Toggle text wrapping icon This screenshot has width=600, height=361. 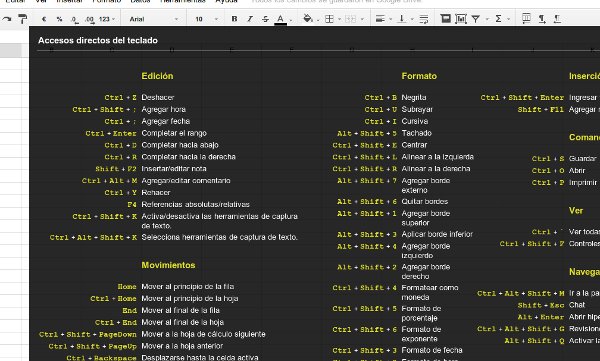[x=424, y=19]
